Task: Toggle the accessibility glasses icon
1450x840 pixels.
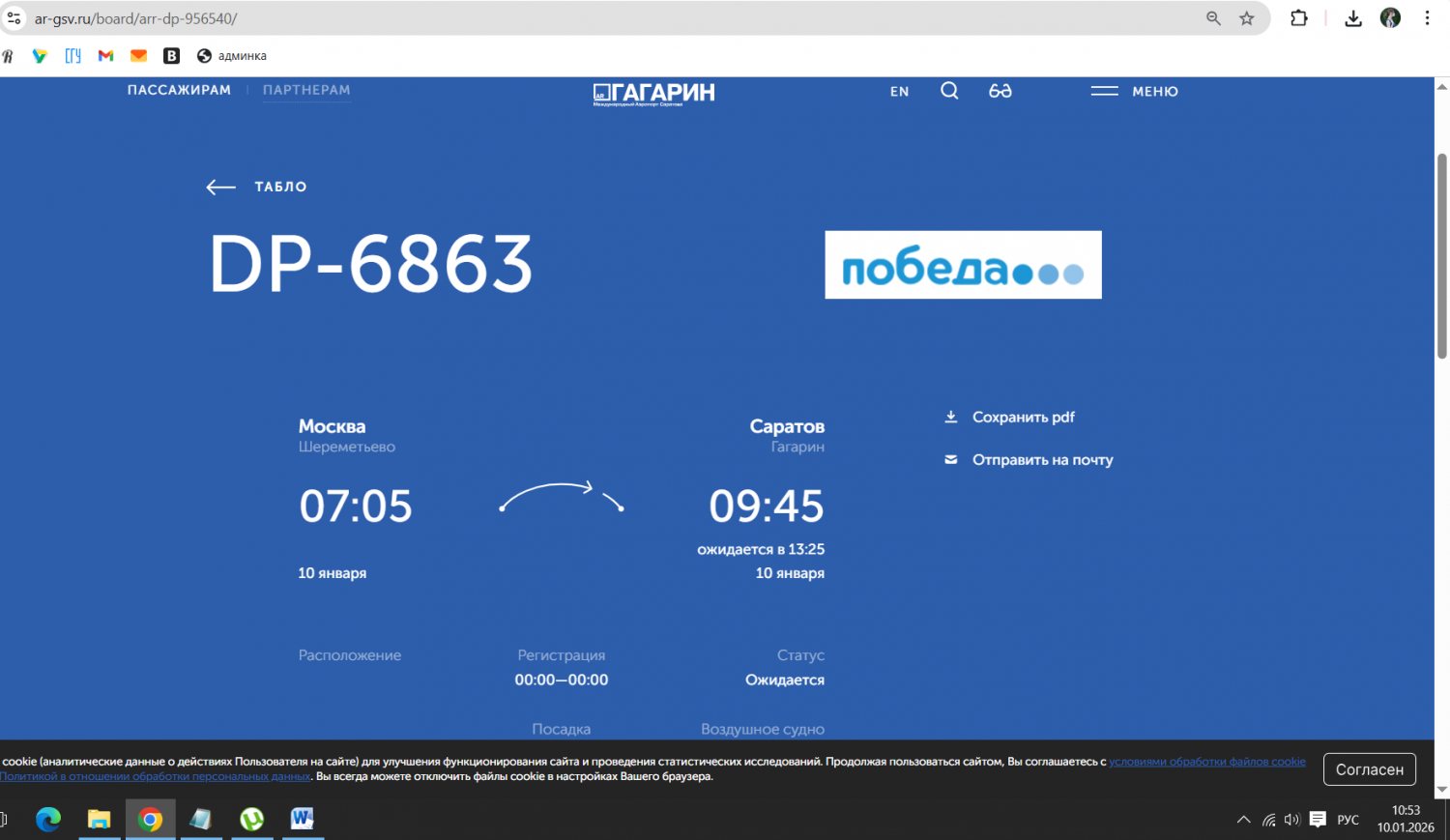Action: coord(1000,91)
